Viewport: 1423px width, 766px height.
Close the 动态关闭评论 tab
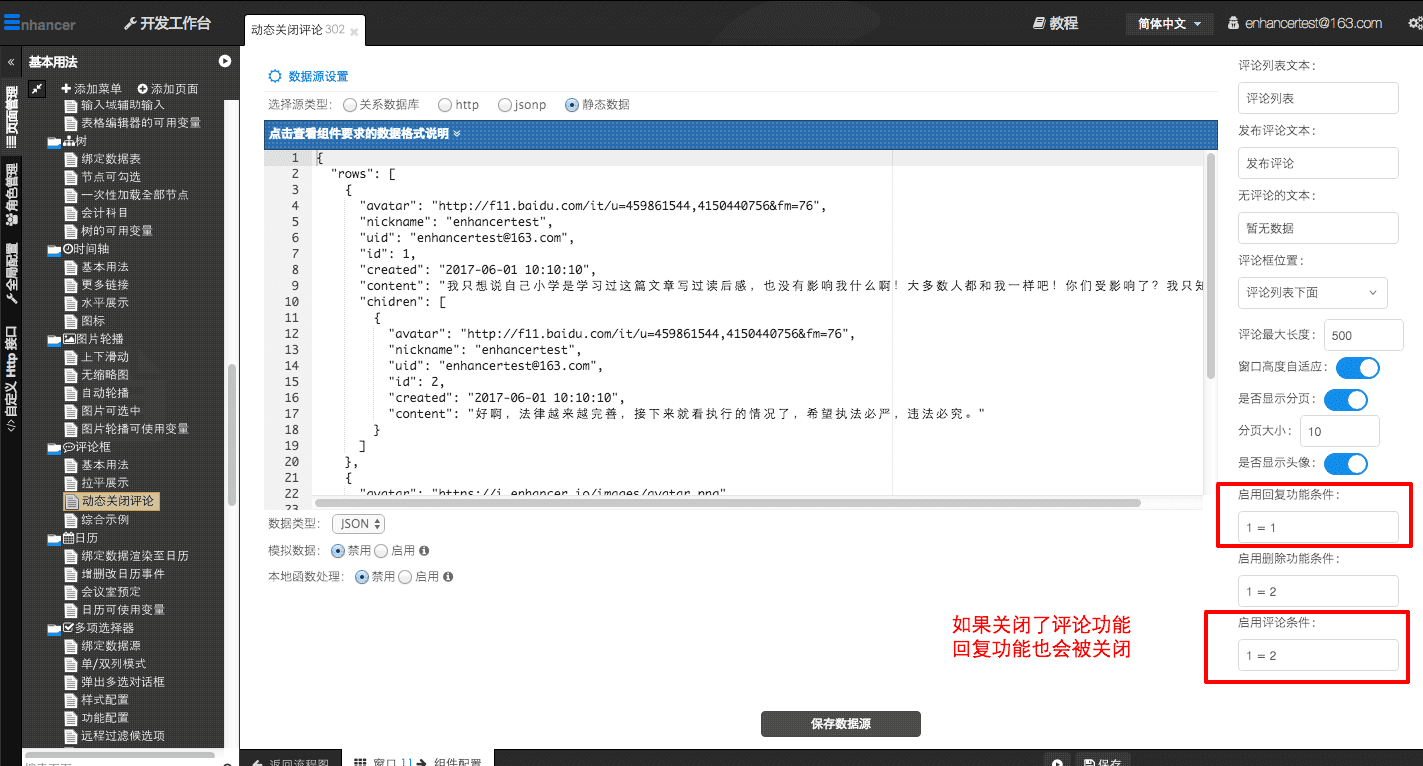point(354,32)
